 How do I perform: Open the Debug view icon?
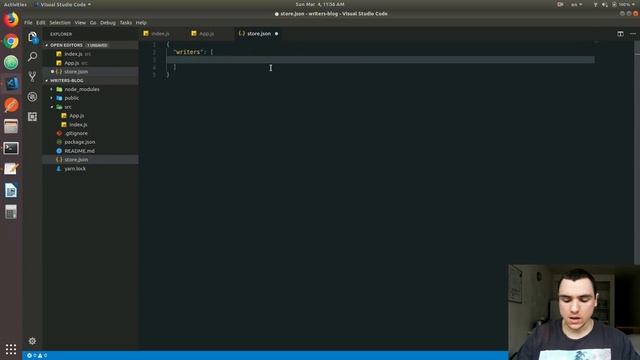tap(32, 97)
